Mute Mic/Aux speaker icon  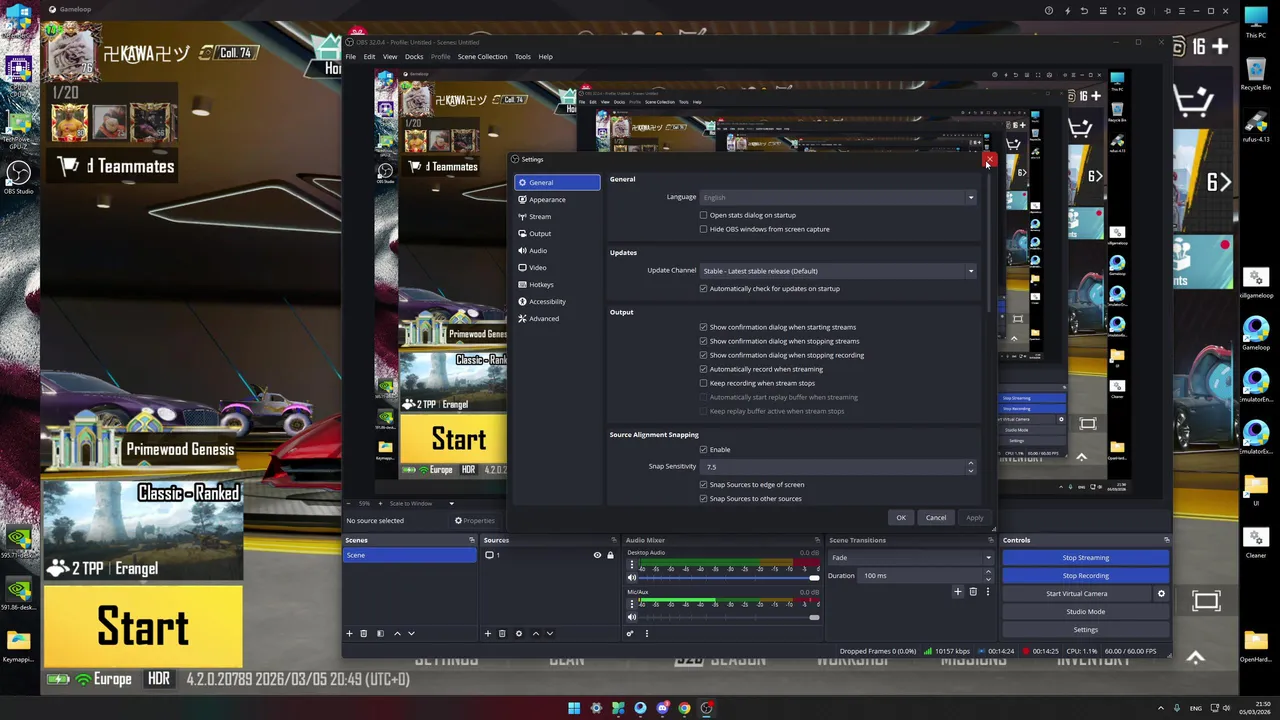pyautogui.click(x=631, y=617)
